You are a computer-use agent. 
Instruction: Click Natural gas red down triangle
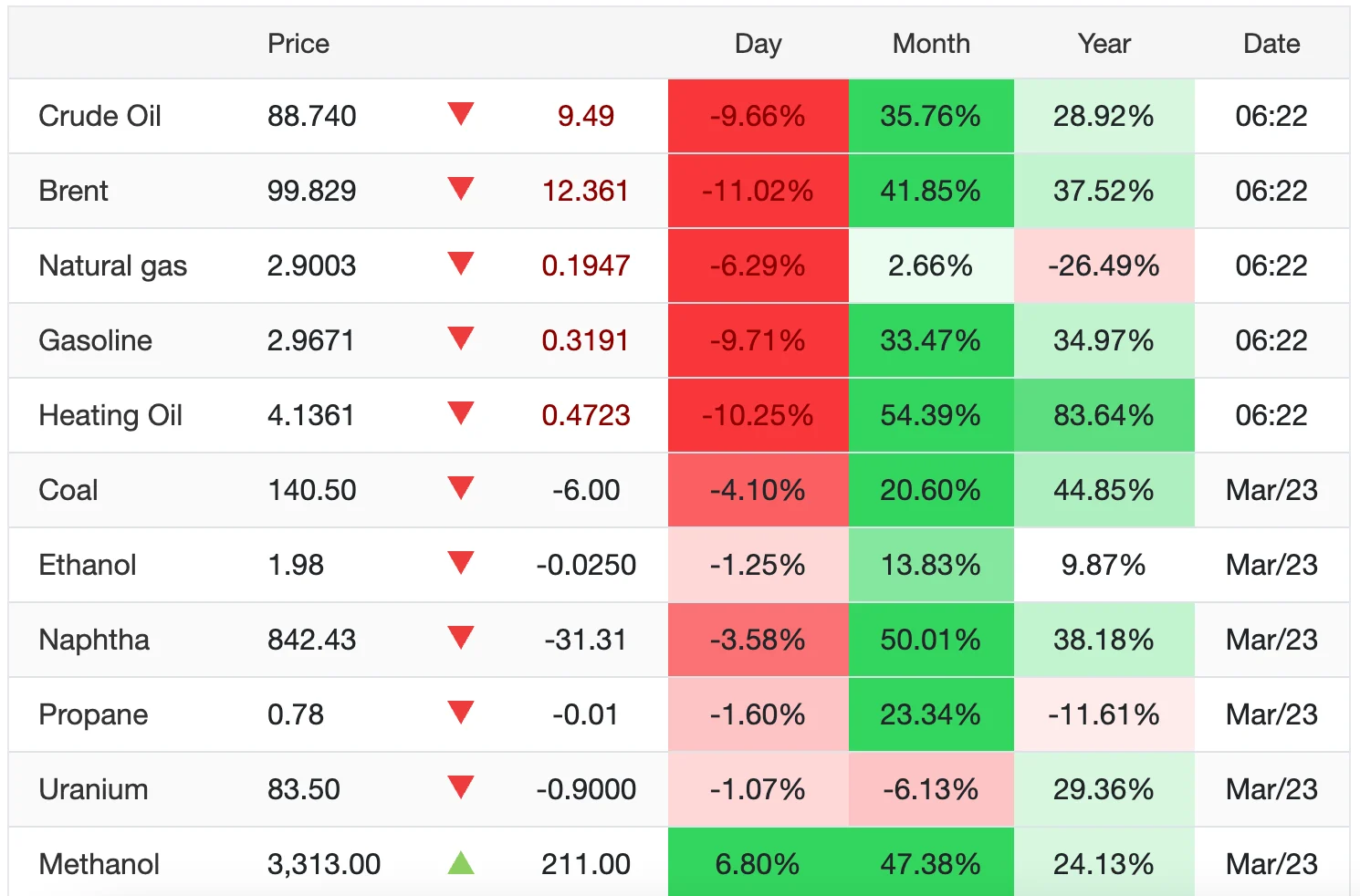[x=461, y=264]
